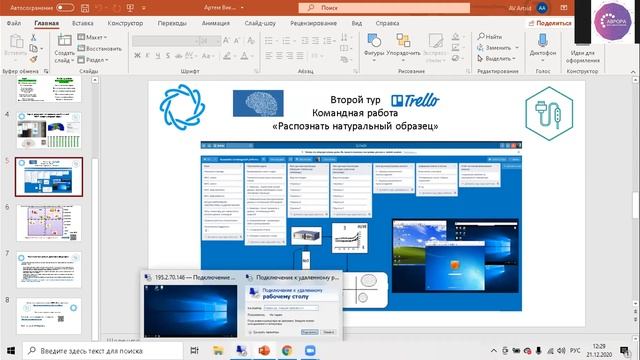Align text left in paragraph group

[x=269, y=56]
